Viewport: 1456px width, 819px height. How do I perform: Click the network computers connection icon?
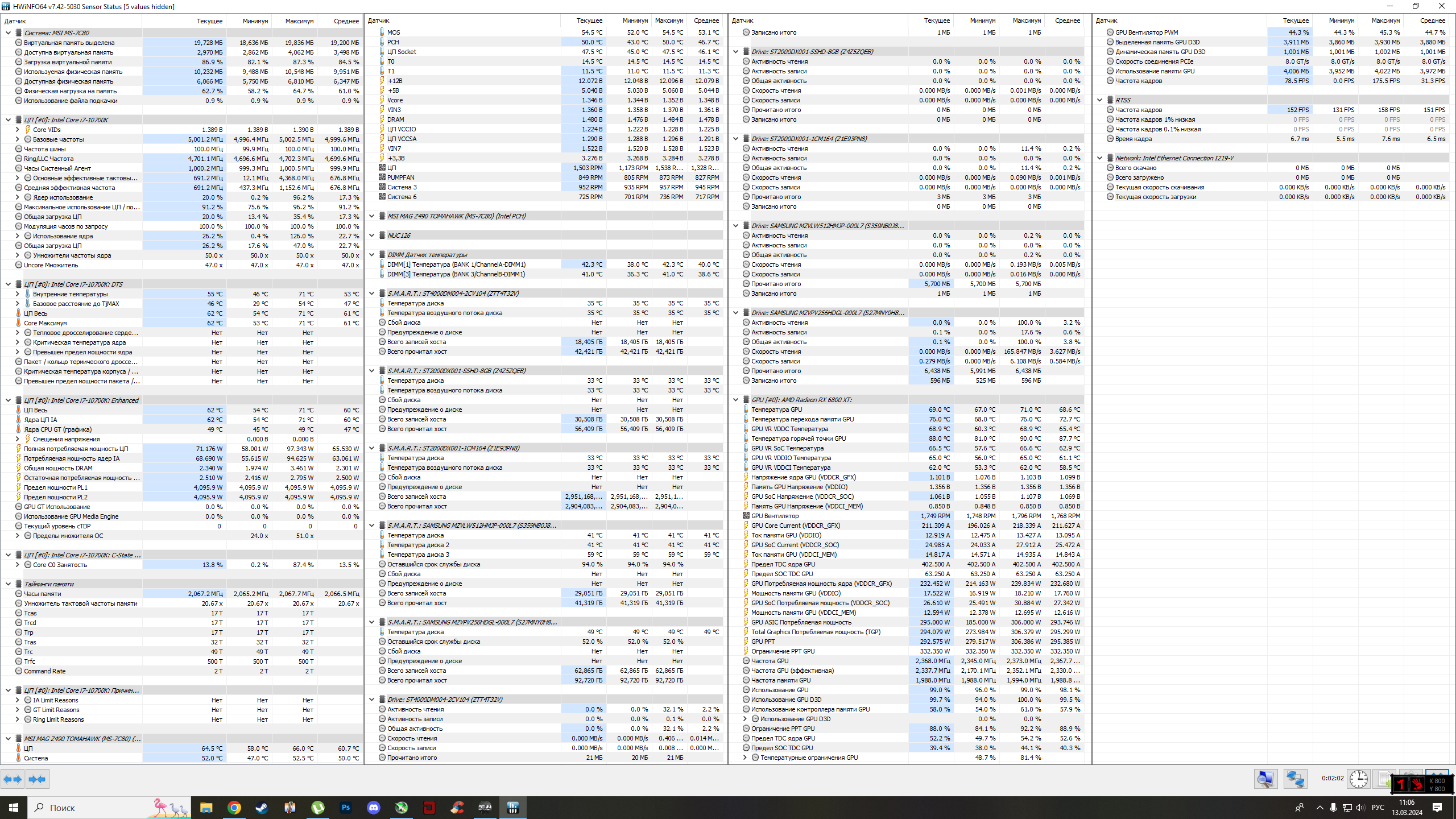[x=1295, y=779]
